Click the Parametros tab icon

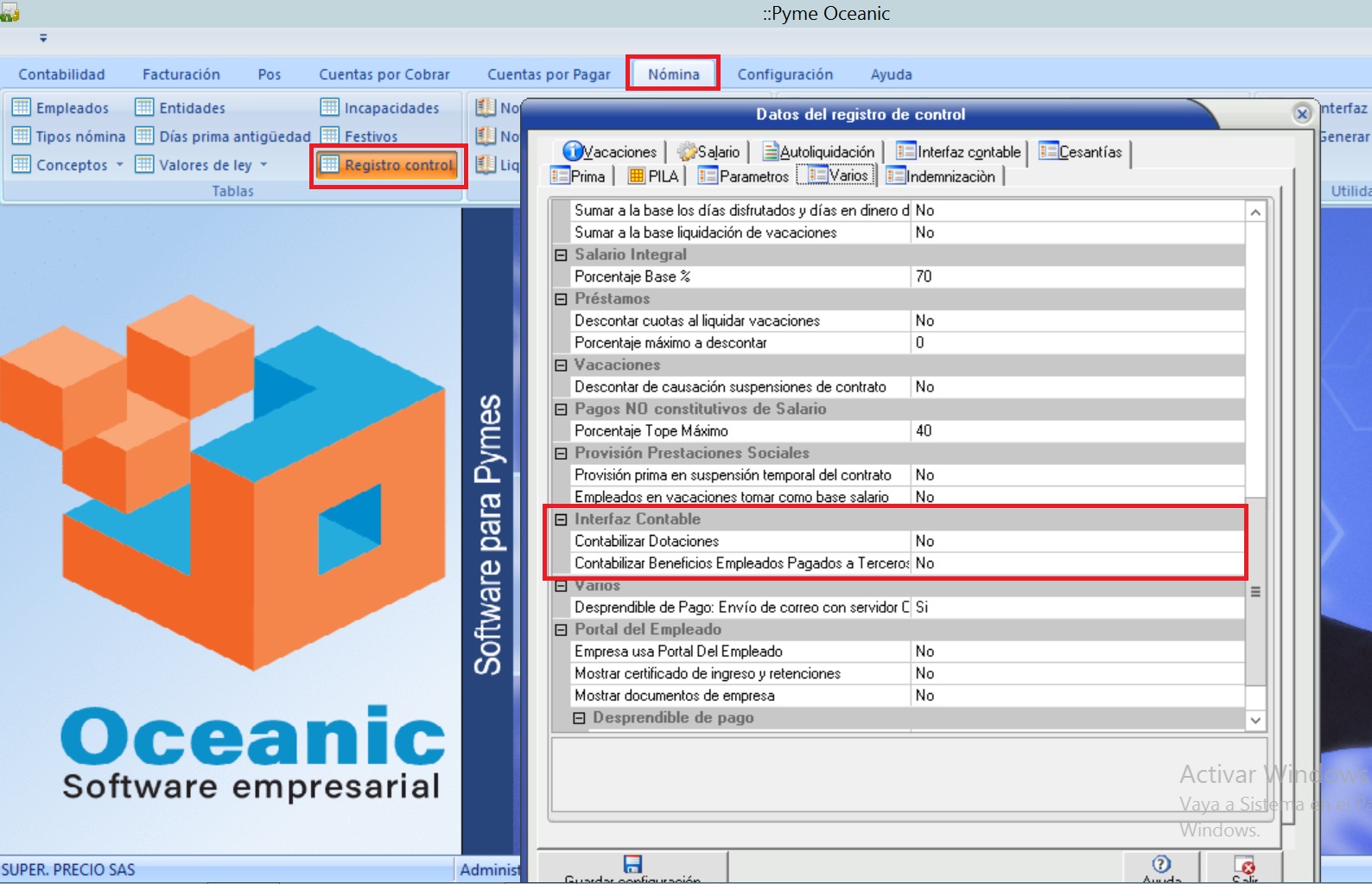coord(708,176)
